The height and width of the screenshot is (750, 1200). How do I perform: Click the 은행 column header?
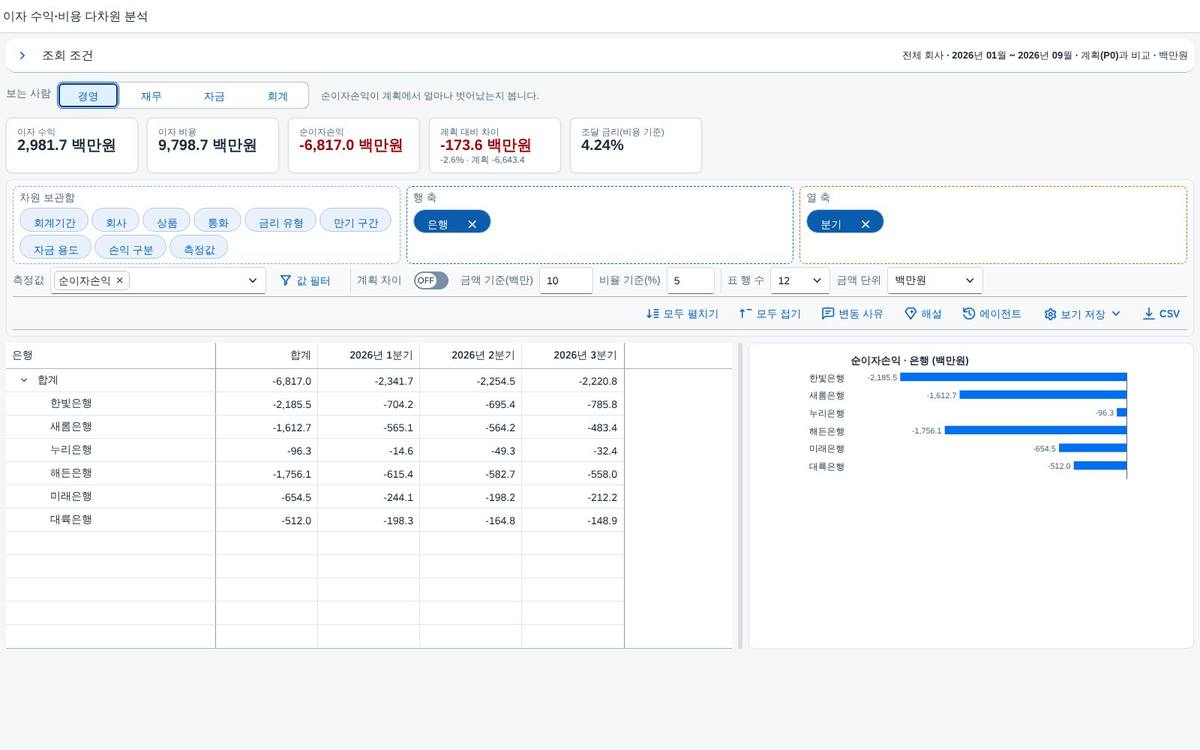[111, 355]
